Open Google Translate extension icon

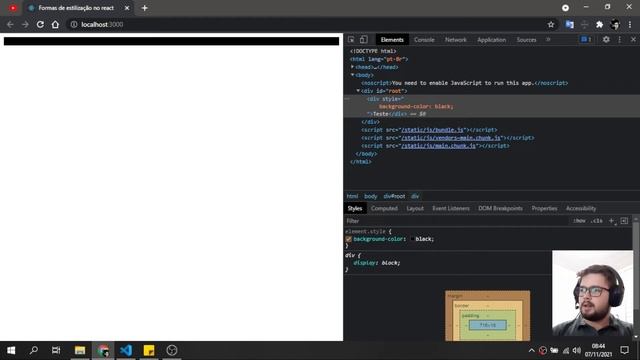pos(569,24)
